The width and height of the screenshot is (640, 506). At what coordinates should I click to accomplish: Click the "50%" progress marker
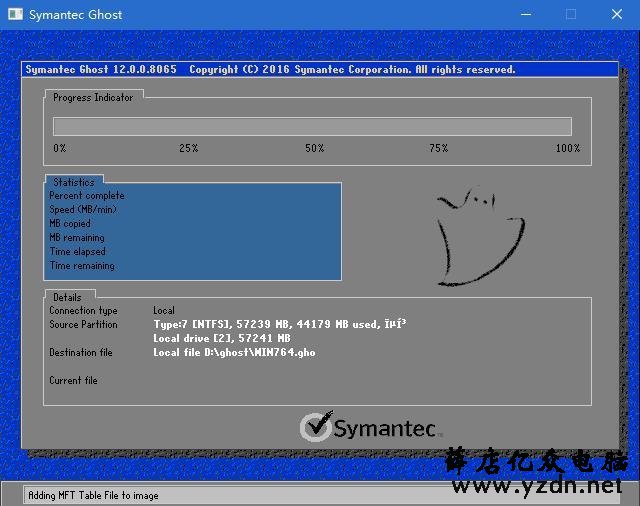pos(315,148)
